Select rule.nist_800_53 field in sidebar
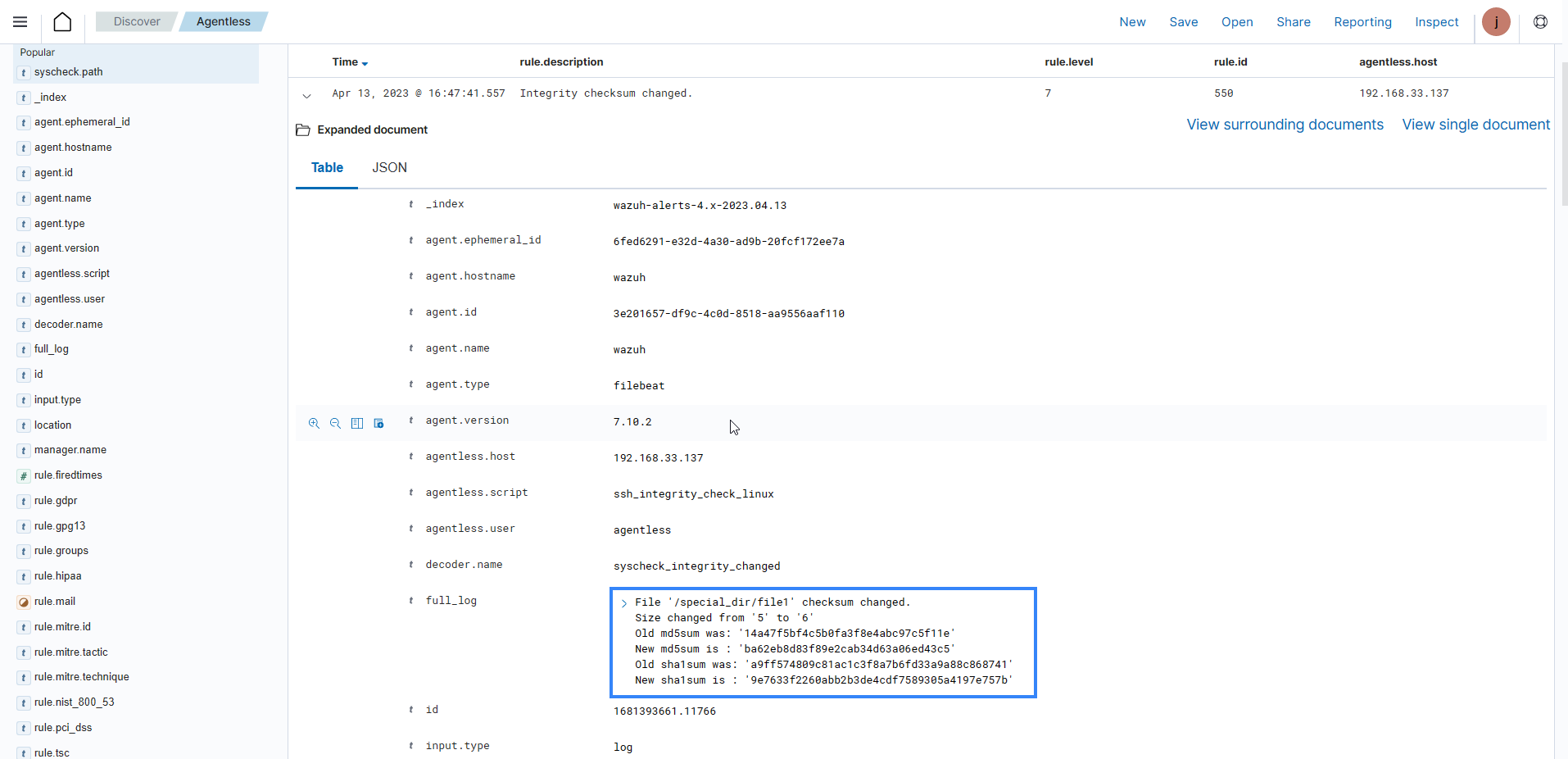This screenshot has height=759, width=1568. point(75,702)
